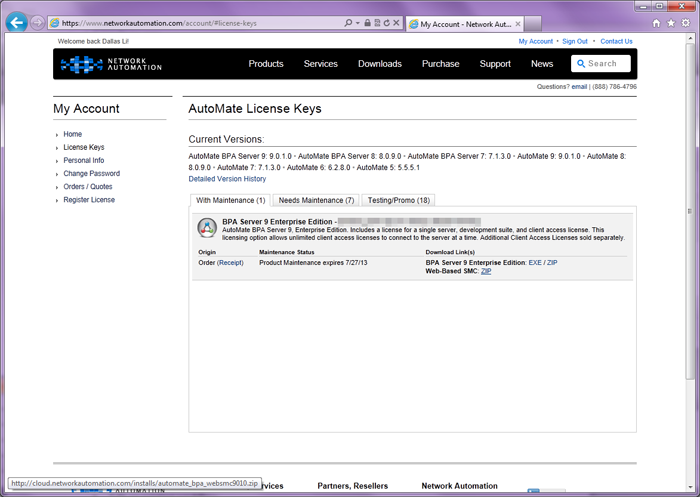This screenshot has width=700, height=497.
Task: Go back using the browser back arrow
Action: pos(17,22)
